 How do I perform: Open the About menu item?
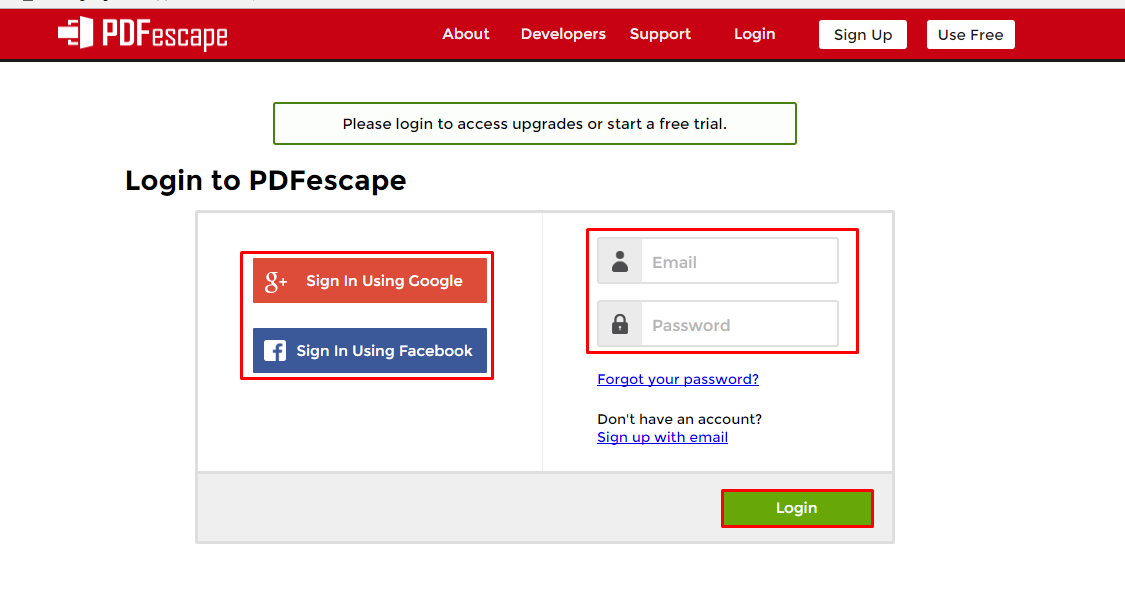coord(466,34)
